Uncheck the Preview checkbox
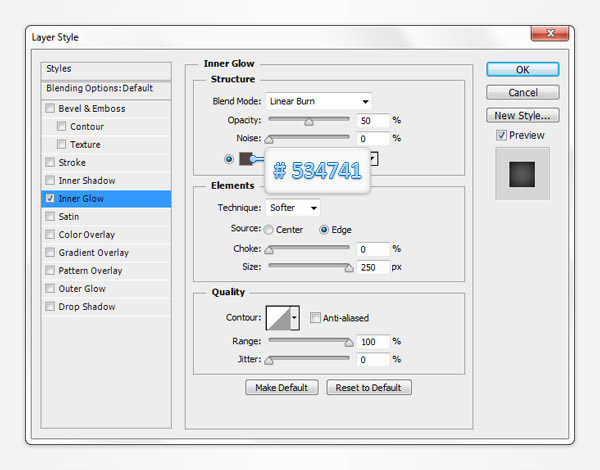Screen dimensions: 600x470 click(x=502, y=135)
